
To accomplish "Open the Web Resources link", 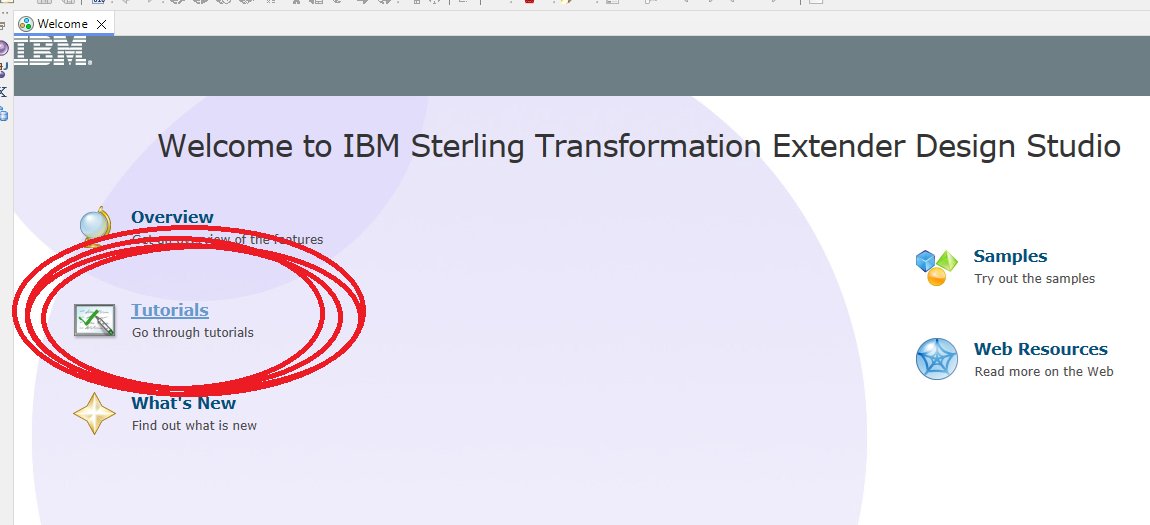I will pyautogui.click(x=1041, y=349).
